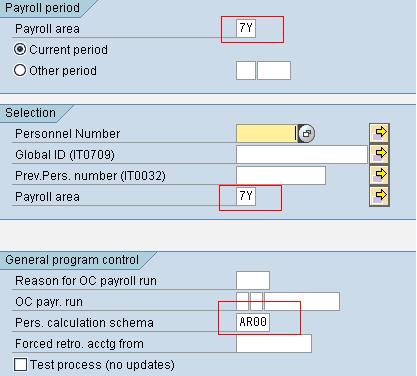Enable Test process (no updates) checkbox
The image size is (417, 376).
click(x=20, y=364)
